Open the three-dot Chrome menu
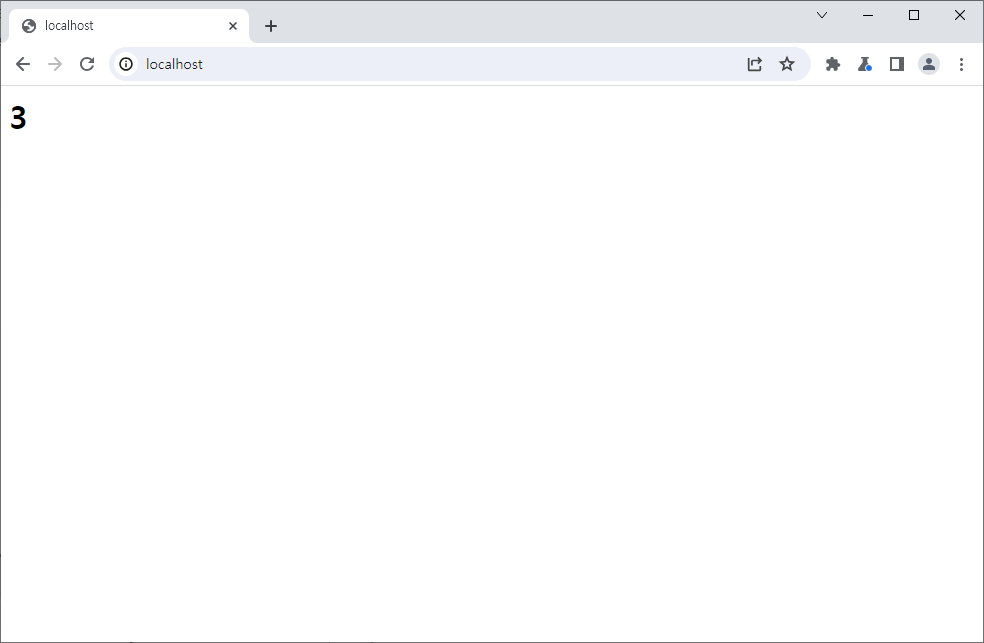The image size is (984, 643). pyautogui.click(x=961, y=64)
